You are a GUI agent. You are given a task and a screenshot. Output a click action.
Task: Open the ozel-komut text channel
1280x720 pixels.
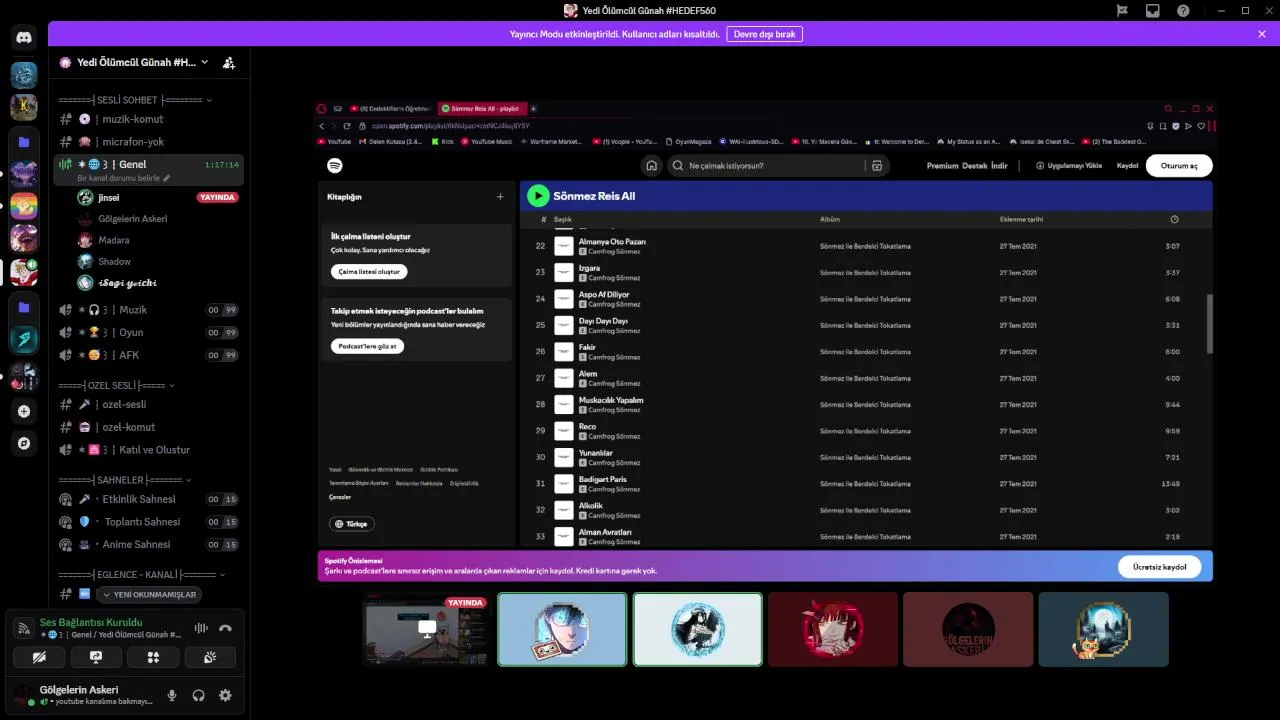(148, 427)
